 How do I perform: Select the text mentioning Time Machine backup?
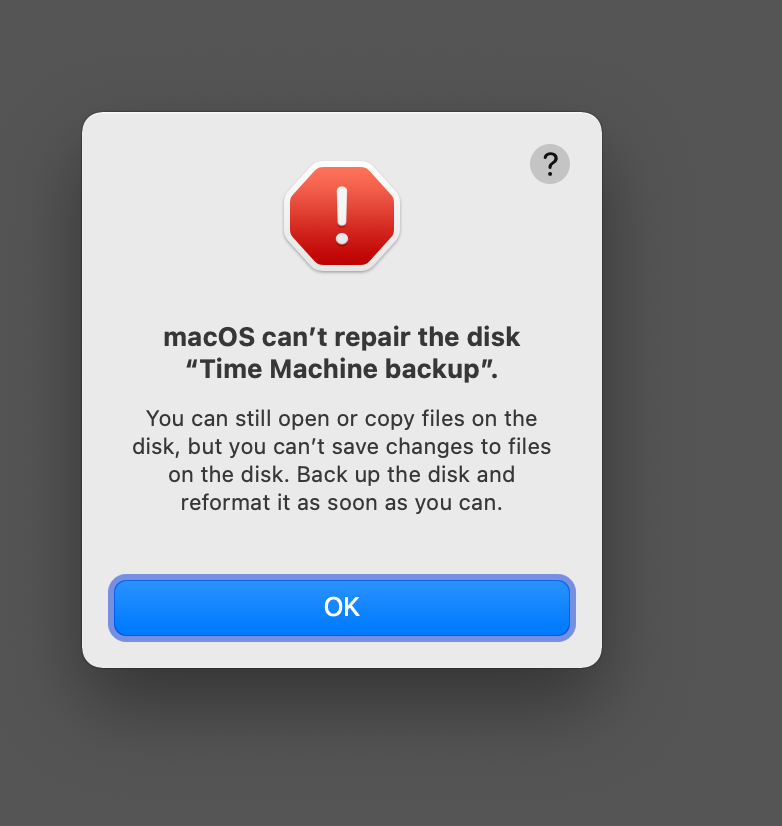tap(341, 369)
